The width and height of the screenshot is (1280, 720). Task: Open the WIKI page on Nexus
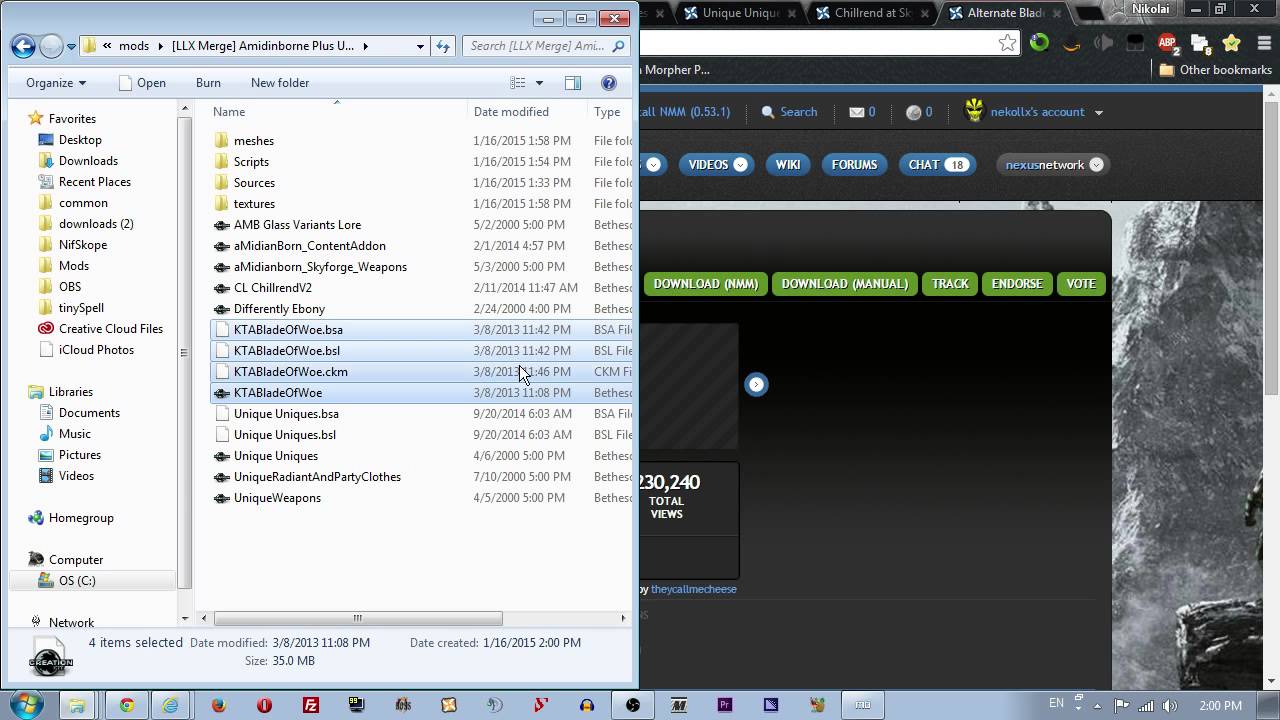(x=788, y=165)
